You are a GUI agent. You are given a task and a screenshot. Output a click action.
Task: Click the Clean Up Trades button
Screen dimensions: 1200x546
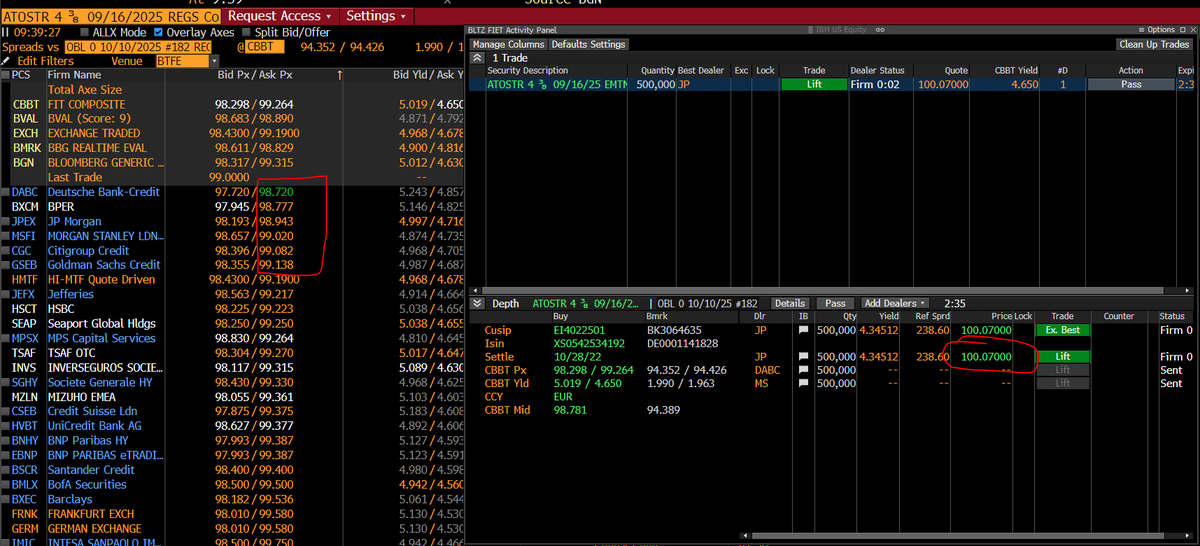click(1154, 44)
